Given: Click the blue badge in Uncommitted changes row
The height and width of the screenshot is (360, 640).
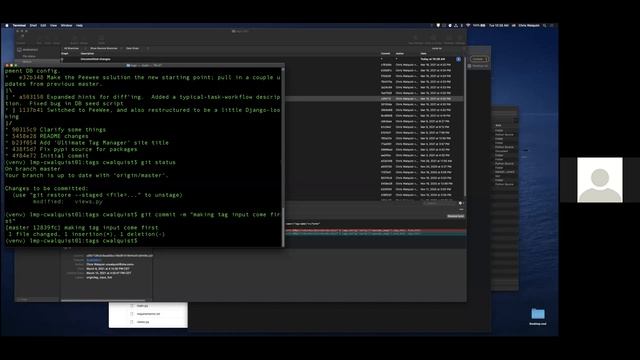Looking at the screenshot, I should coord(458,59).
